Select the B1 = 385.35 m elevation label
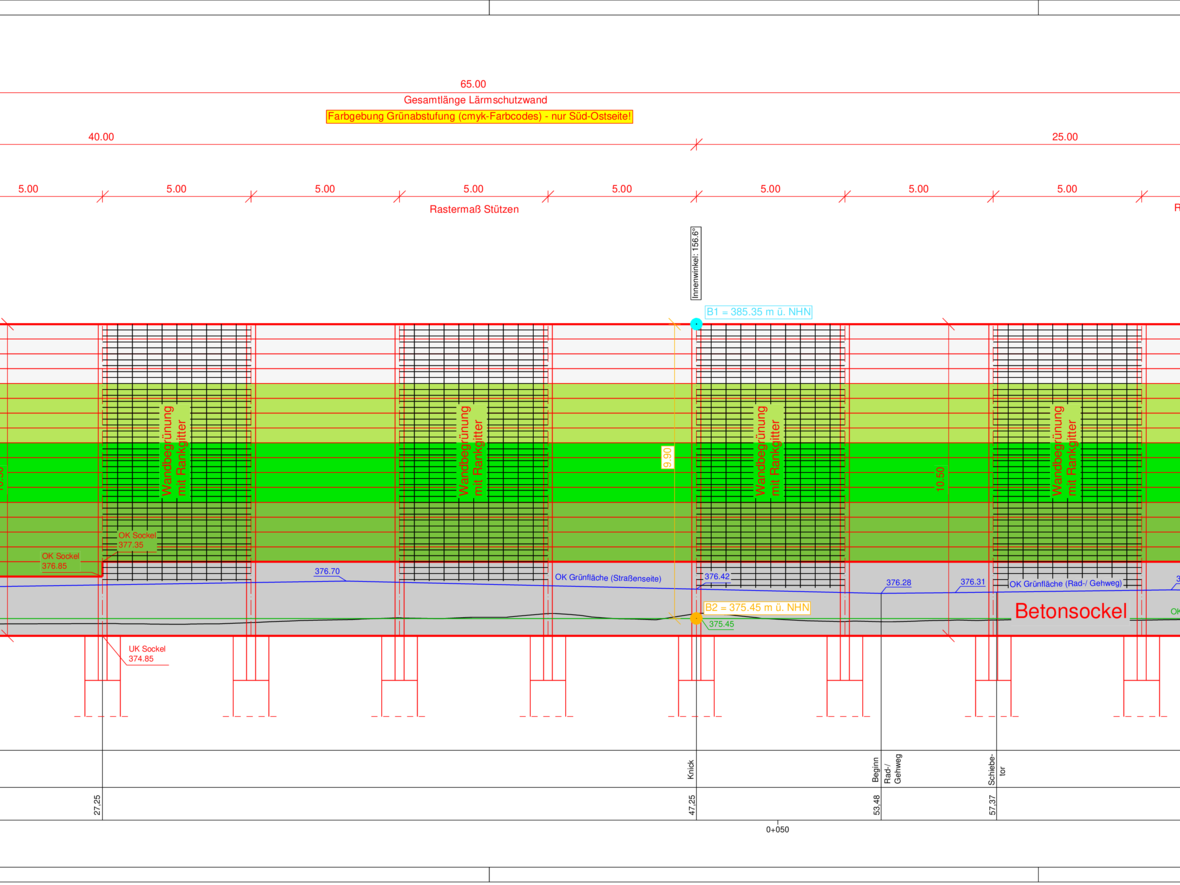This screenshot has height=885, width=1180. pyautogui.click(x=758, y=312)
